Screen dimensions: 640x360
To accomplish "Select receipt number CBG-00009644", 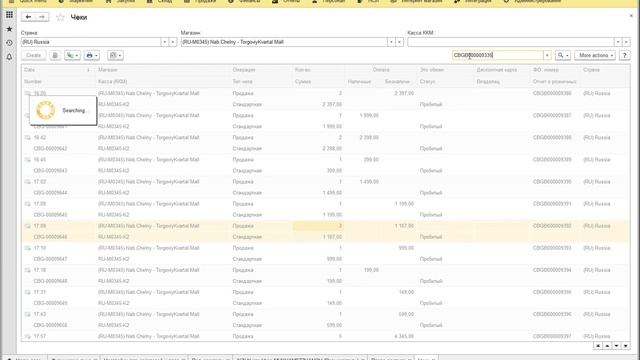I will click(50, 193).
